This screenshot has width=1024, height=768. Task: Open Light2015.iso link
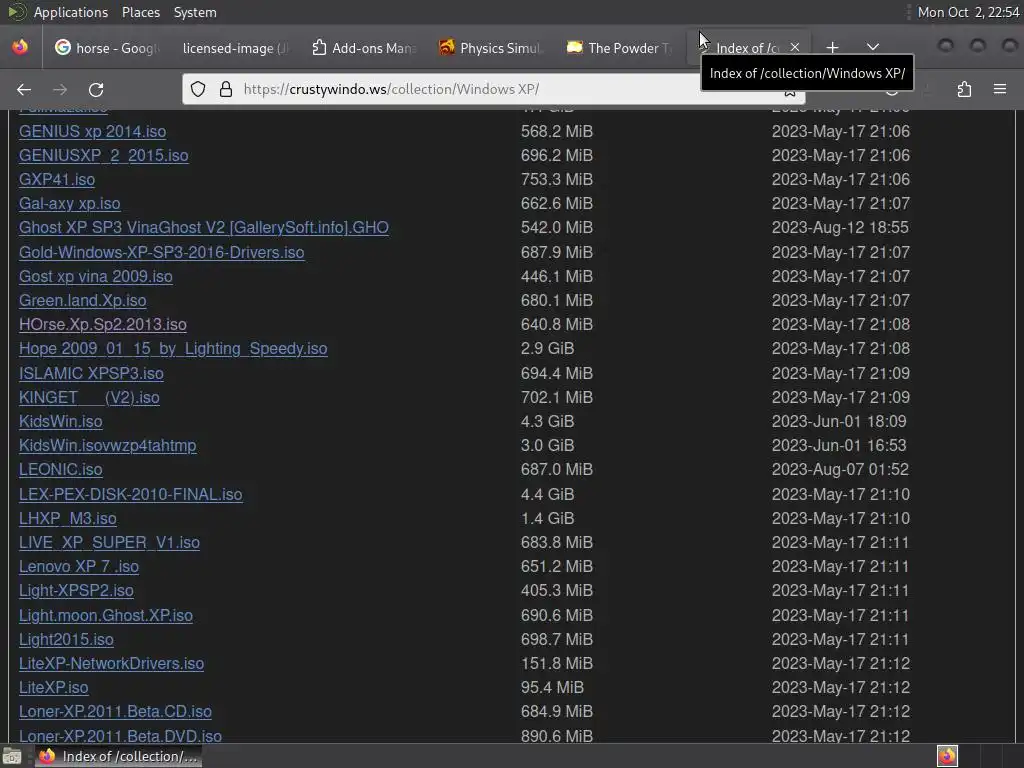(x=66, y=639)
